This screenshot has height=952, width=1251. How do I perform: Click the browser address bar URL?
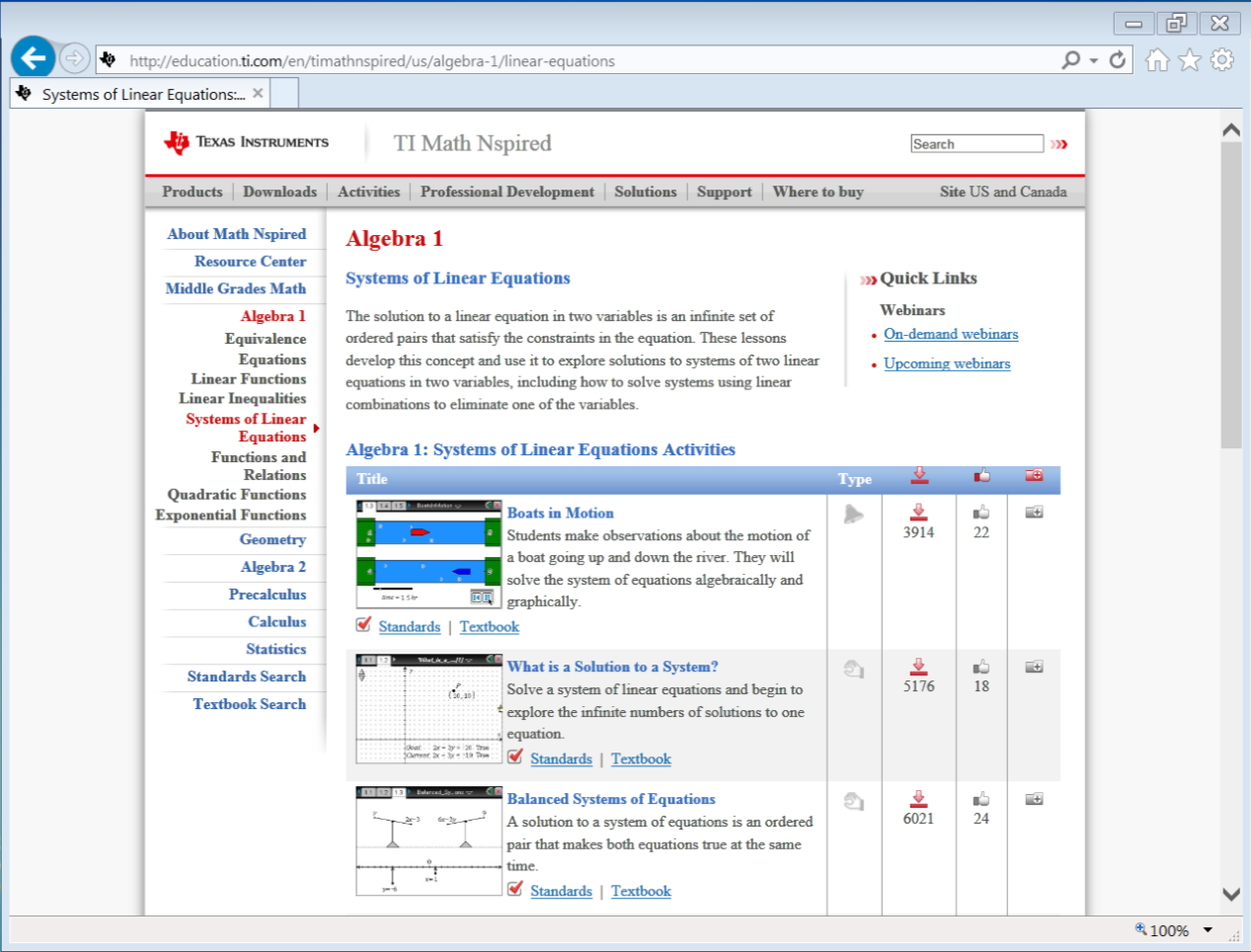[372, 61]
